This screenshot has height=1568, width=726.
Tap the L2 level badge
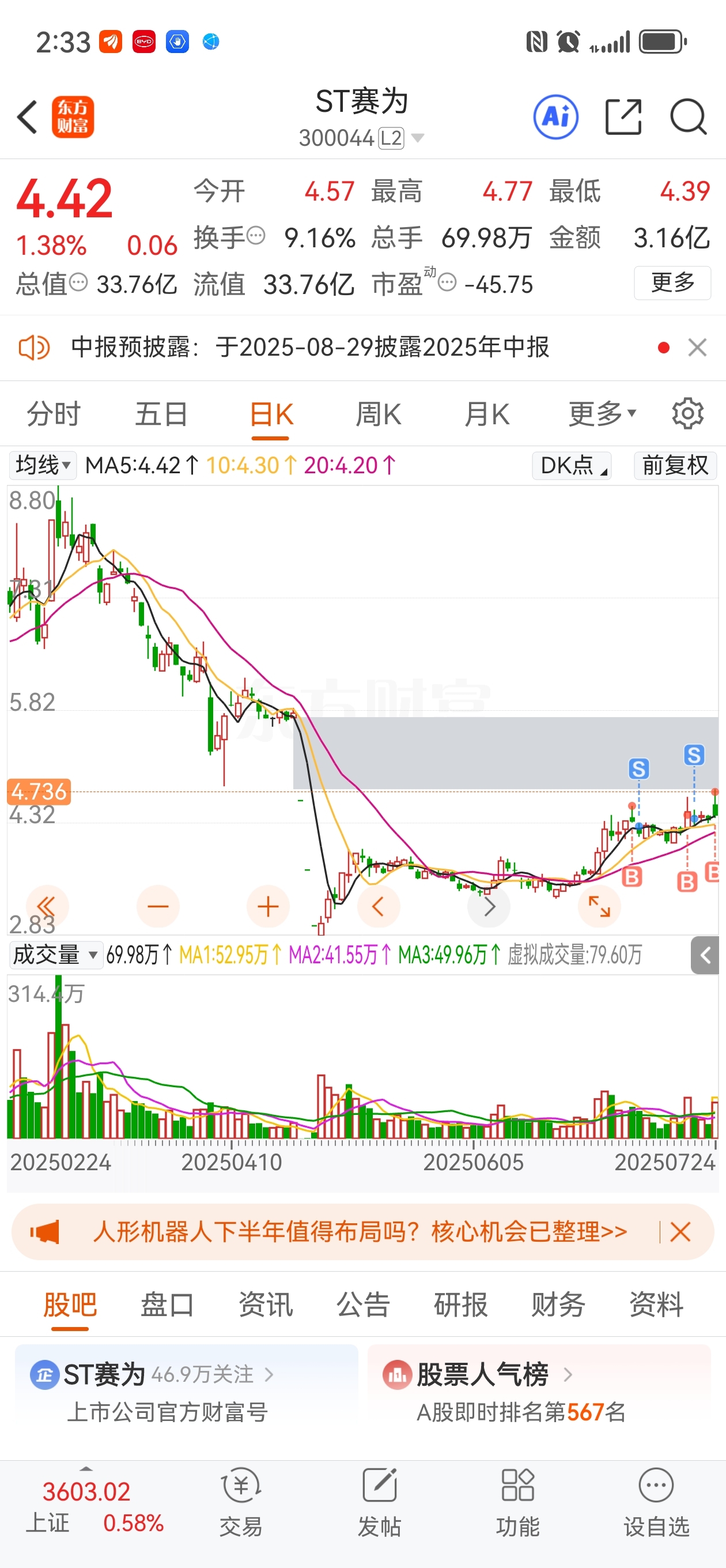pyautogui.click(x=391, y=138)
